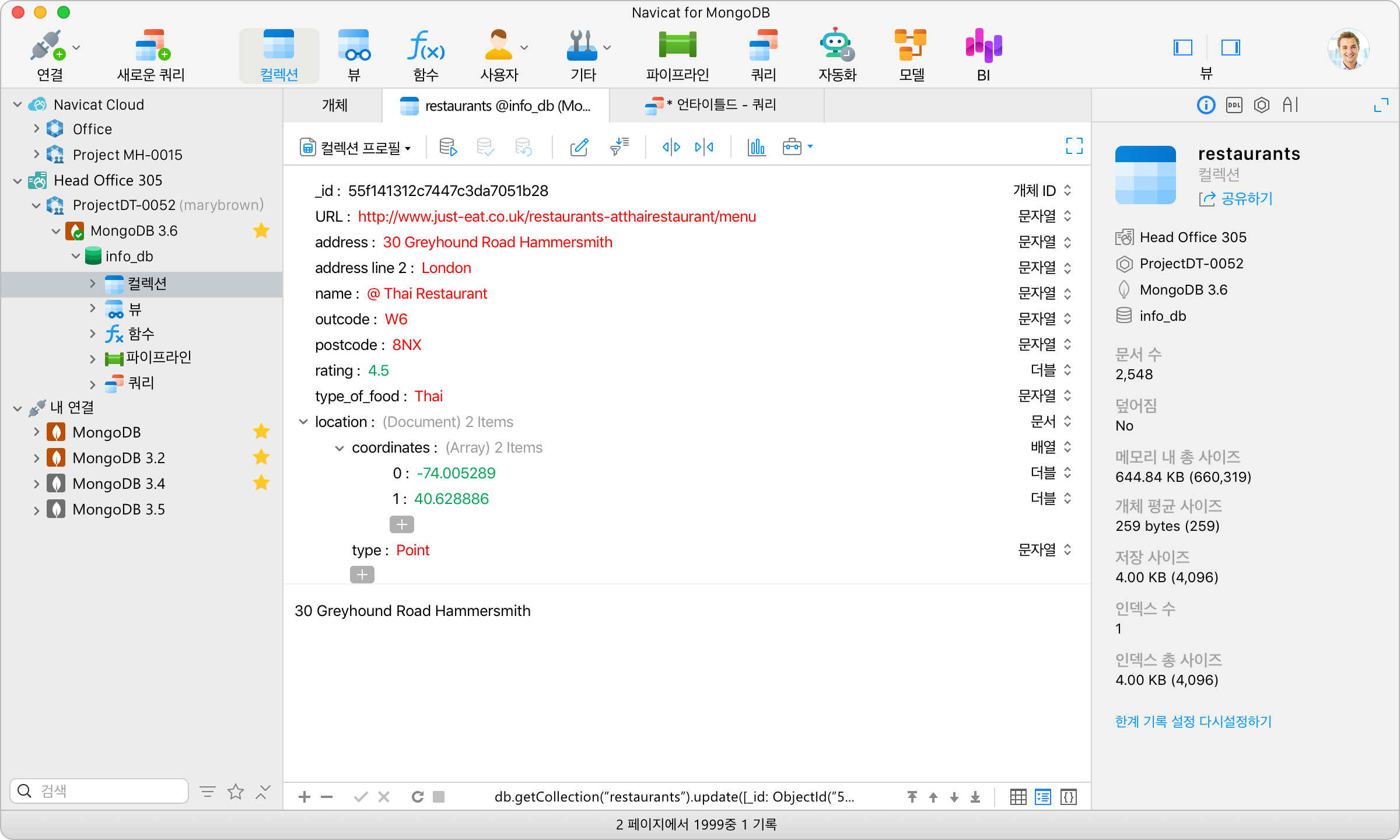Switch to the Objects tab
This screenshot has width=1400, height=840.
334,106
